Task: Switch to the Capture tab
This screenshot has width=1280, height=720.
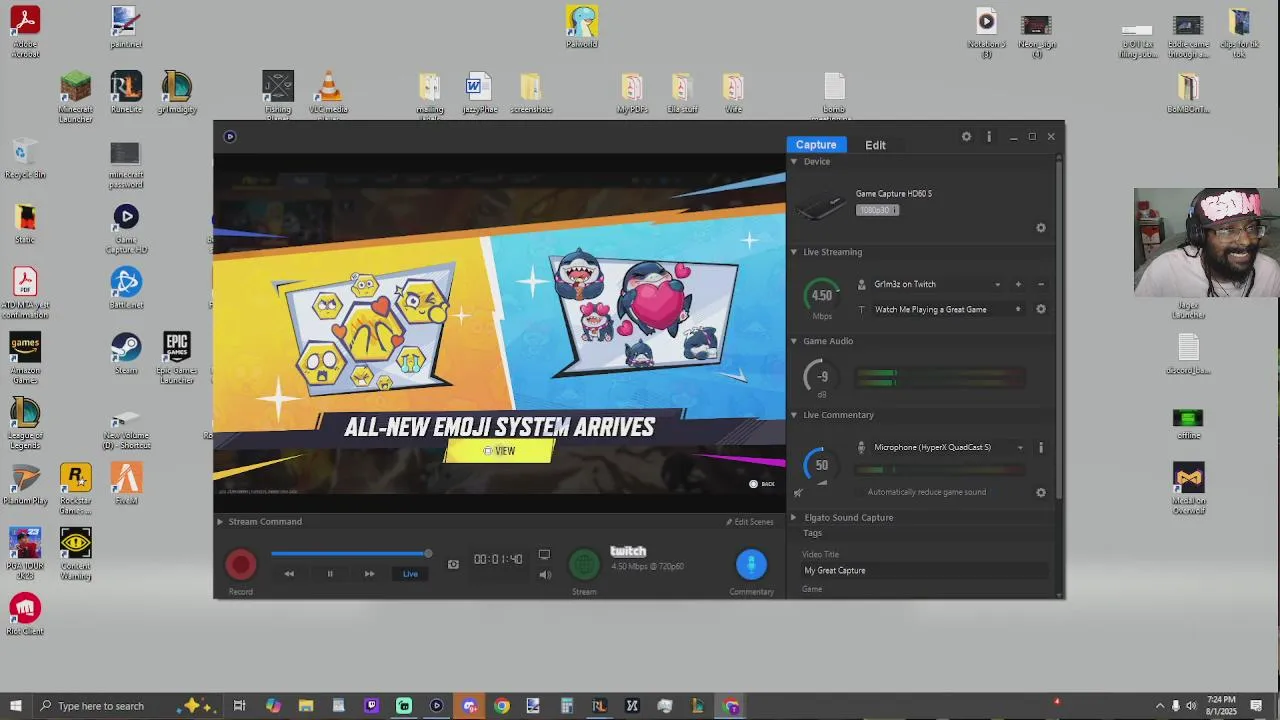Action: 816,145
